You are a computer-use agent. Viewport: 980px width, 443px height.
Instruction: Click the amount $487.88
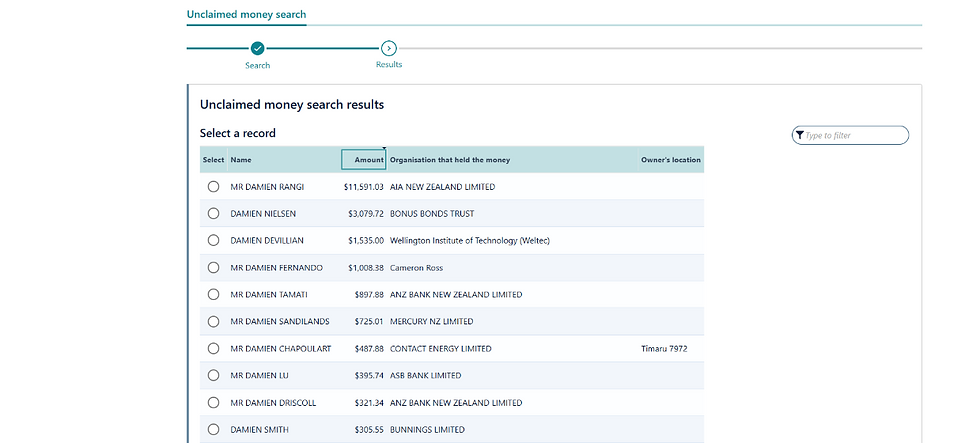[x=369, y=349]
